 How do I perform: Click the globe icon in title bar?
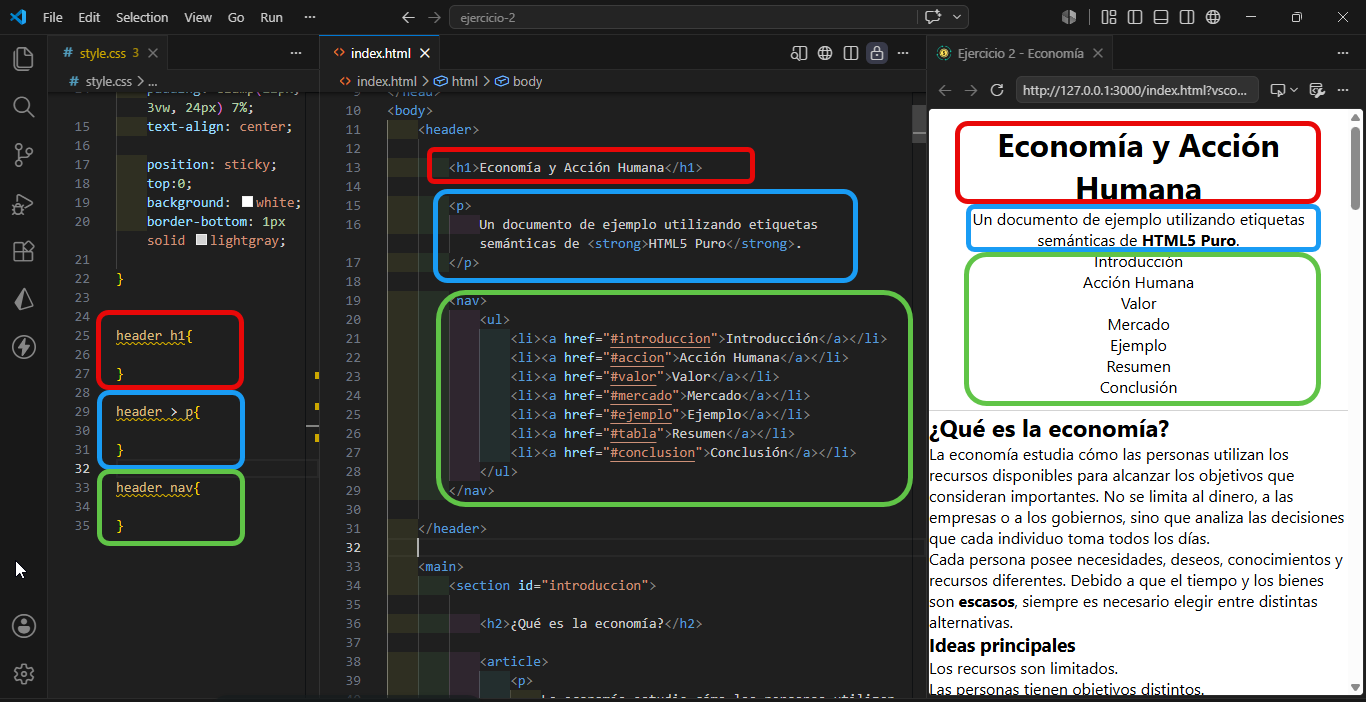[x=1213, y=17]
